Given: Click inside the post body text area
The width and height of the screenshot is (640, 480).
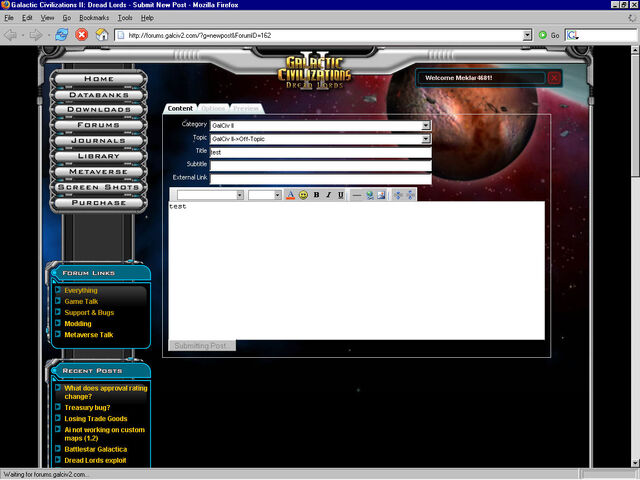Looking at the screenshot, I should tap(356, 270).
